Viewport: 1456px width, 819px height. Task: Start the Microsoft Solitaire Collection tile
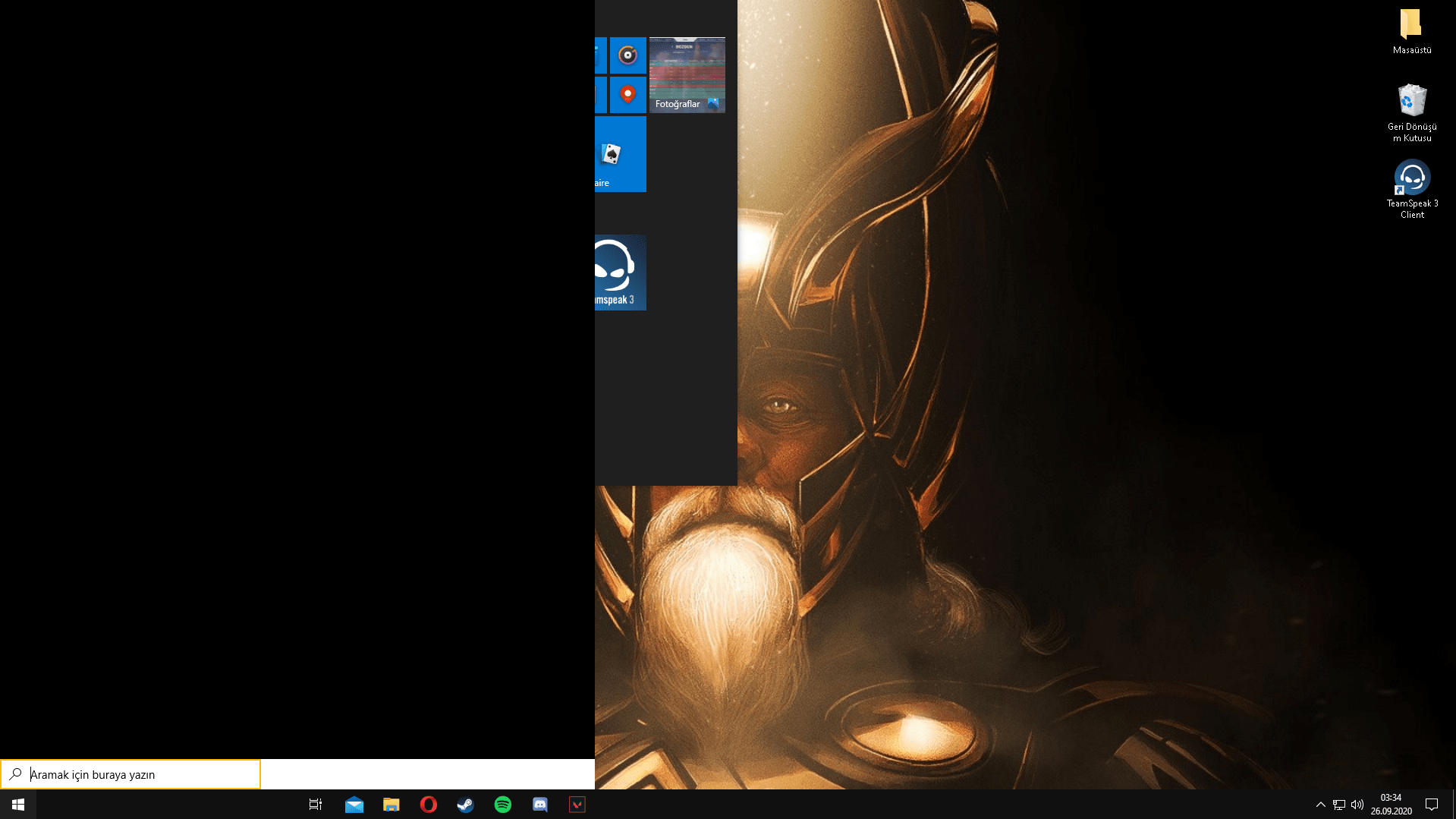618,153
